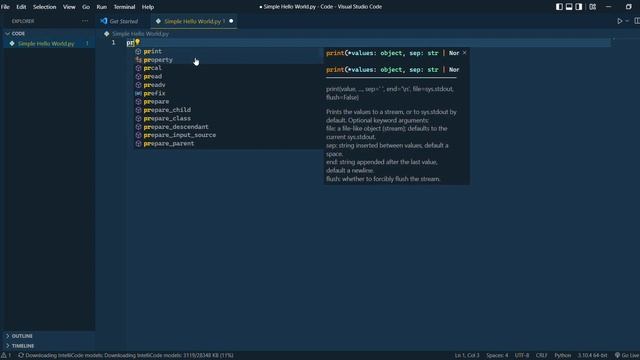Choose the prepare suggestion
The image size is (640, 360).
[229, 102]
